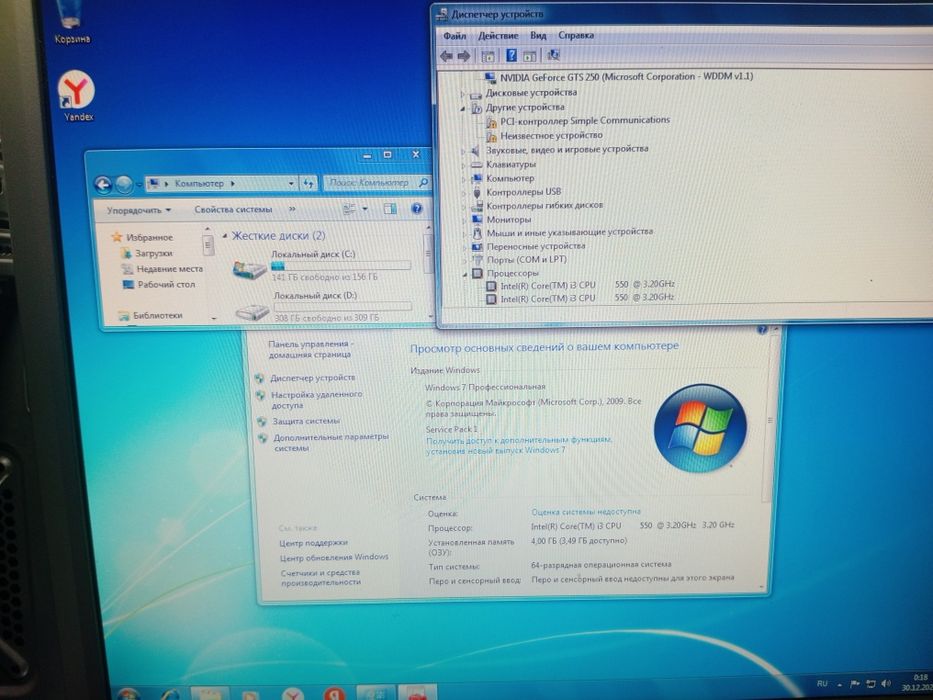Click the Forward arrow in Device Manager toolbar
Screen dimensions: 933x700
point(464,56)
